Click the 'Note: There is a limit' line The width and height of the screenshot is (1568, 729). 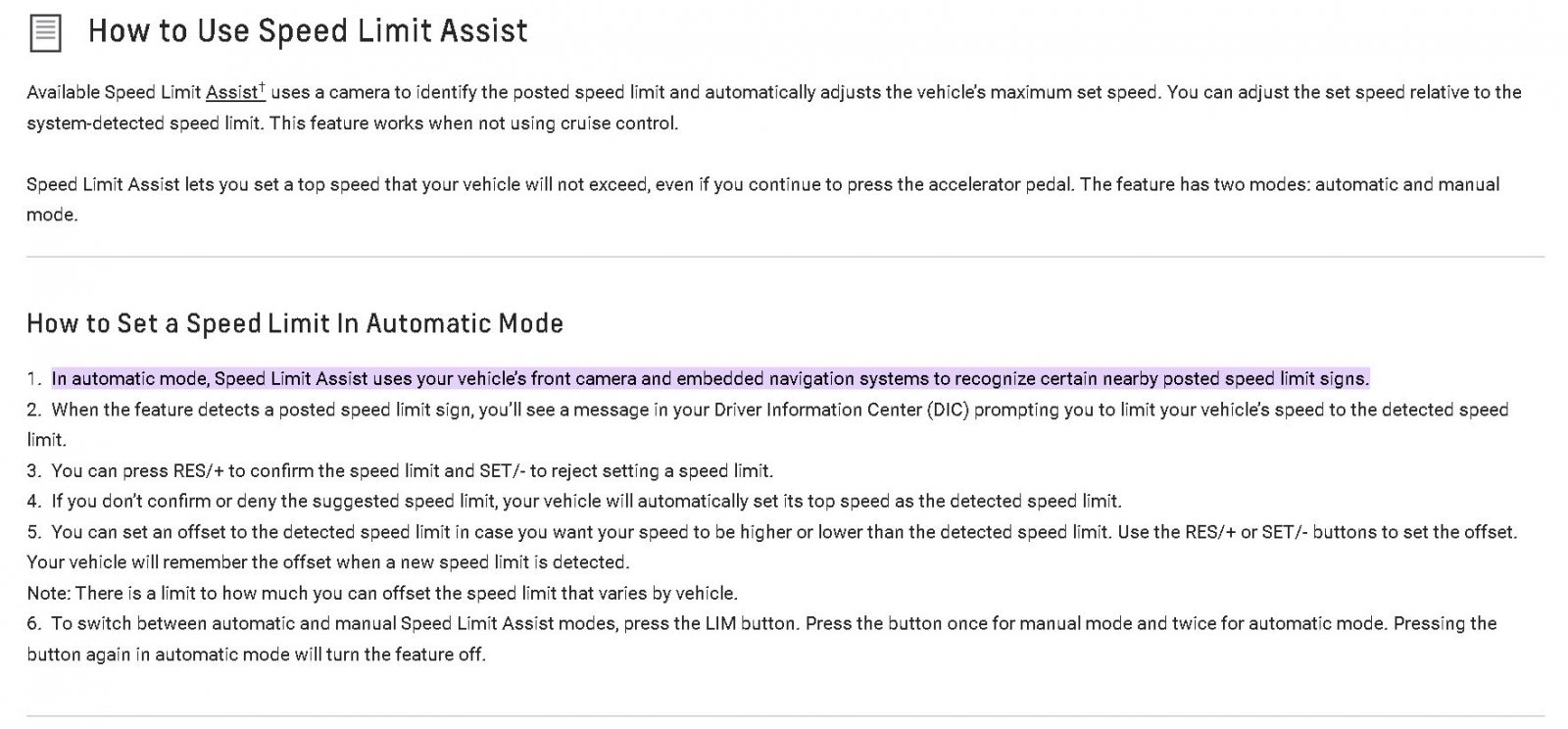382,594
